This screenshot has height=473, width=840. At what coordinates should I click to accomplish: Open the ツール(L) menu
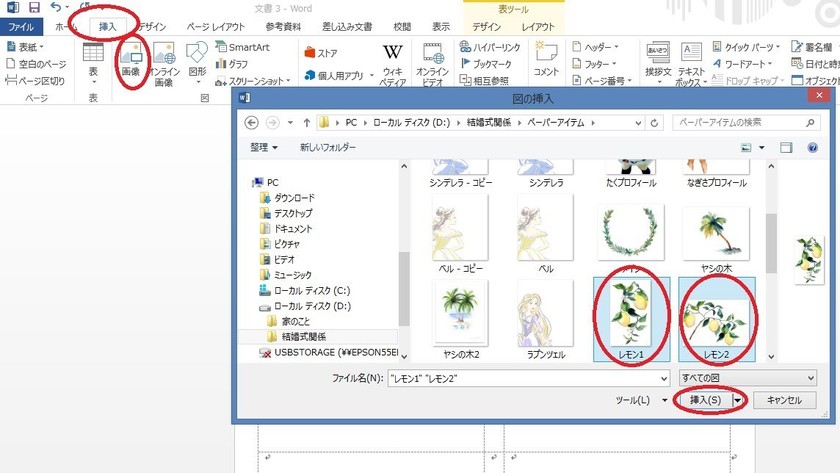click(641, 400)
